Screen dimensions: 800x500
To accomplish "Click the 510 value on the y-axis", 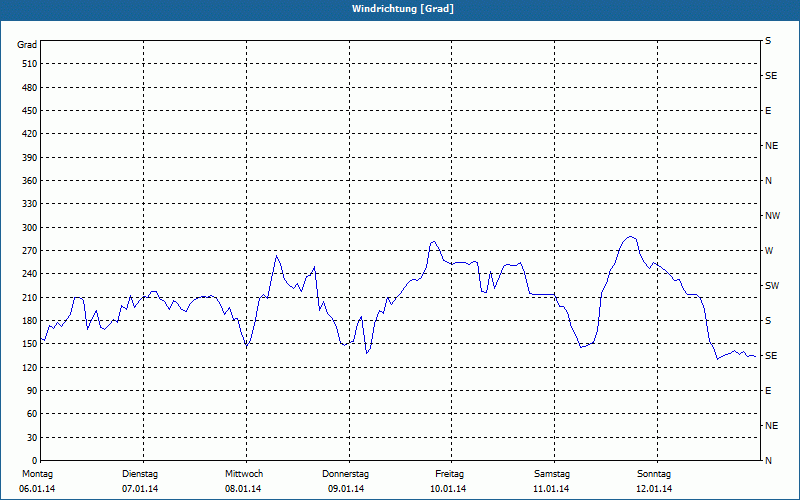I will point(29,64).
